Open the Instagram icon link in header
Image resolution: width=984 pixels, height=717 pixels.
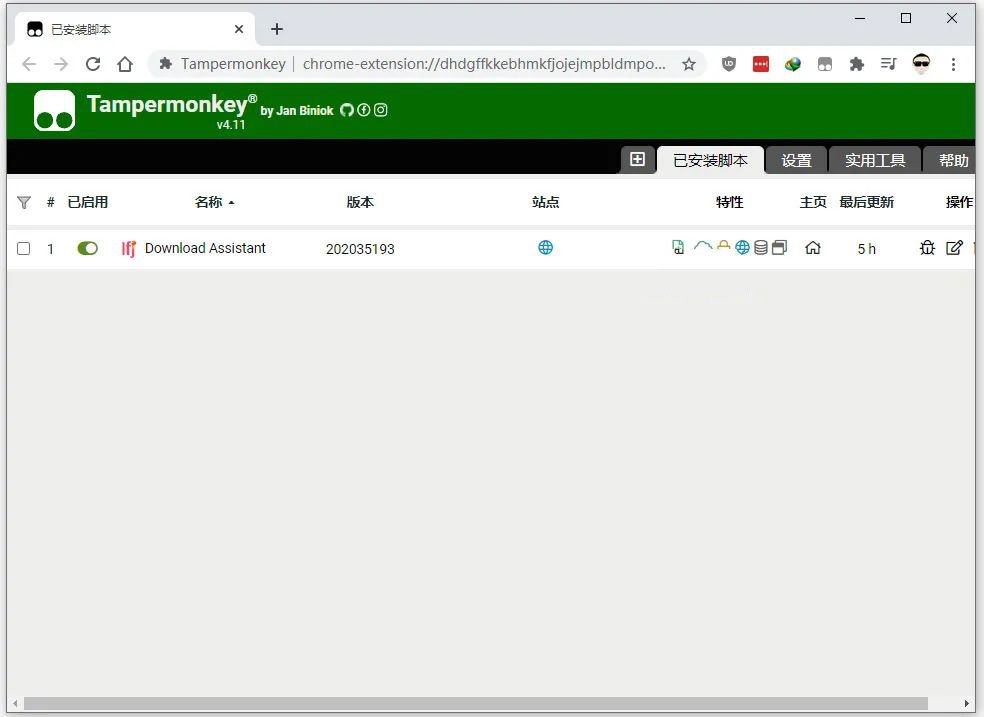380,110
